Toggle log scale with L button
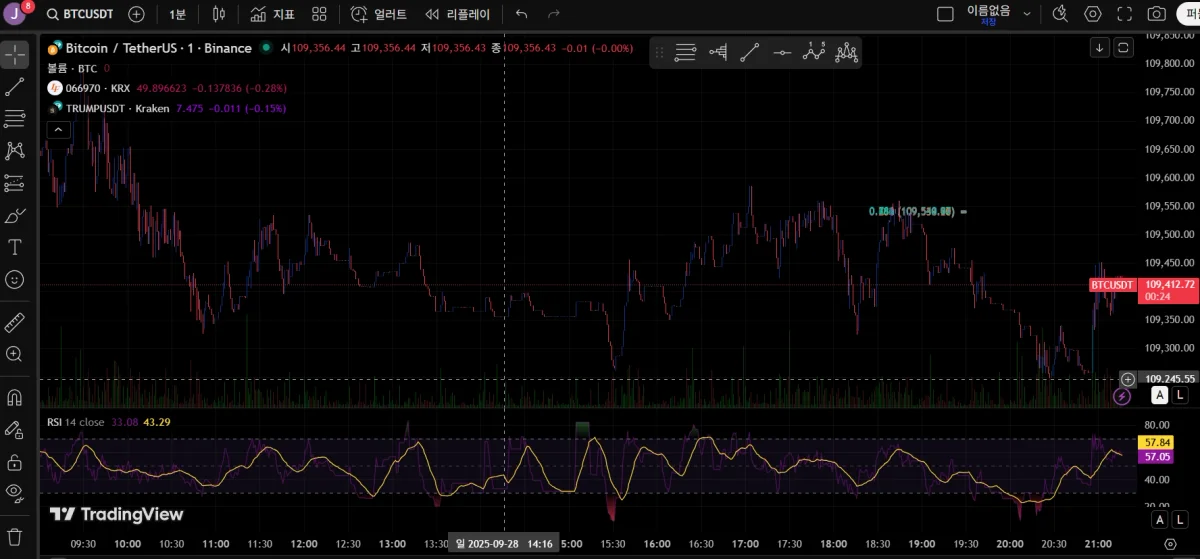The width and height of the screenshot is (1200, 559). pyautogui.click(x=1180, y=395)
